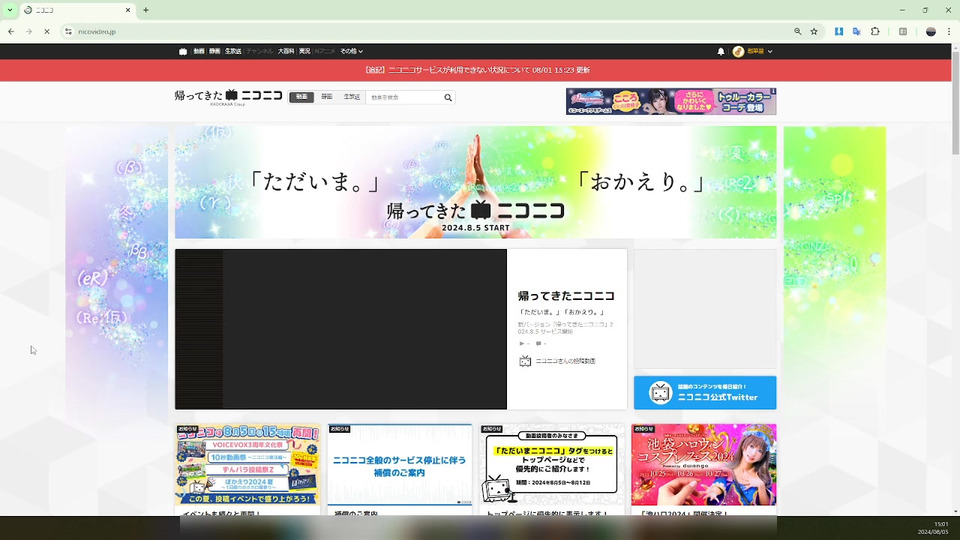
Task: Click the address bar URL
Action: point(97,31)
